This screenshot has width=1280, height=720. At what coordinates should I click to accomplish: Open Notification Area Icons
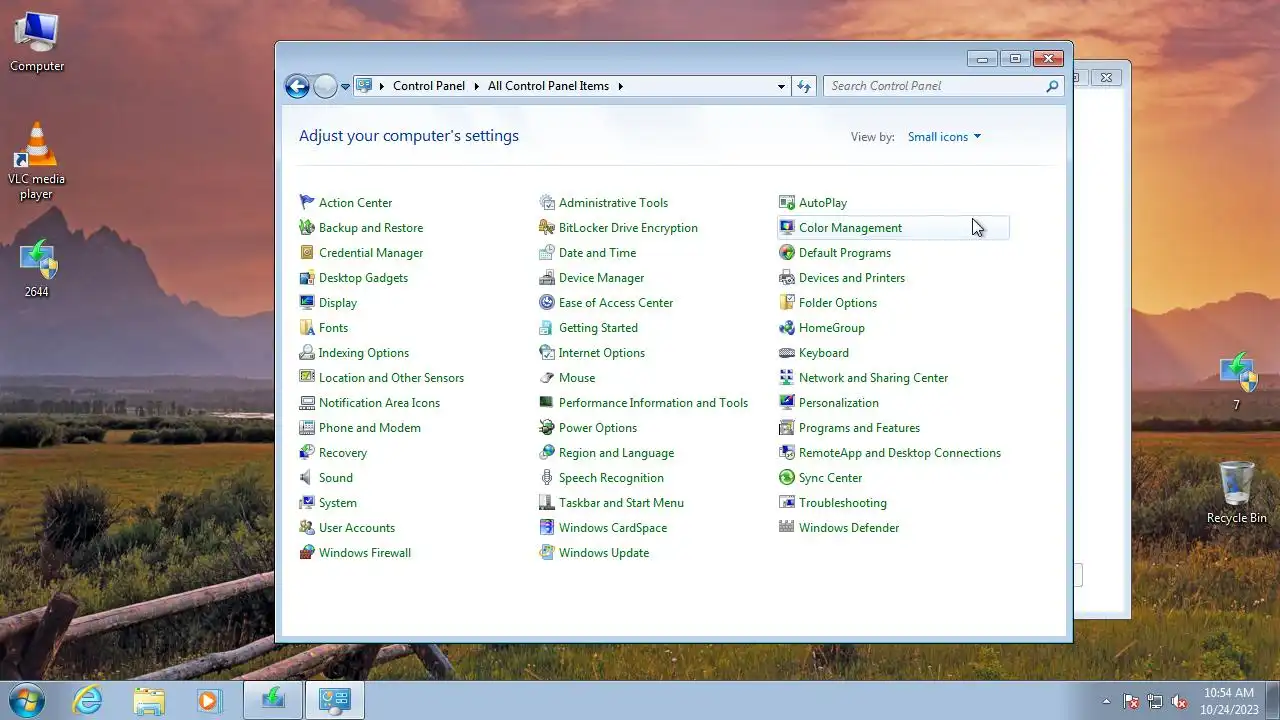pos(379,402)
